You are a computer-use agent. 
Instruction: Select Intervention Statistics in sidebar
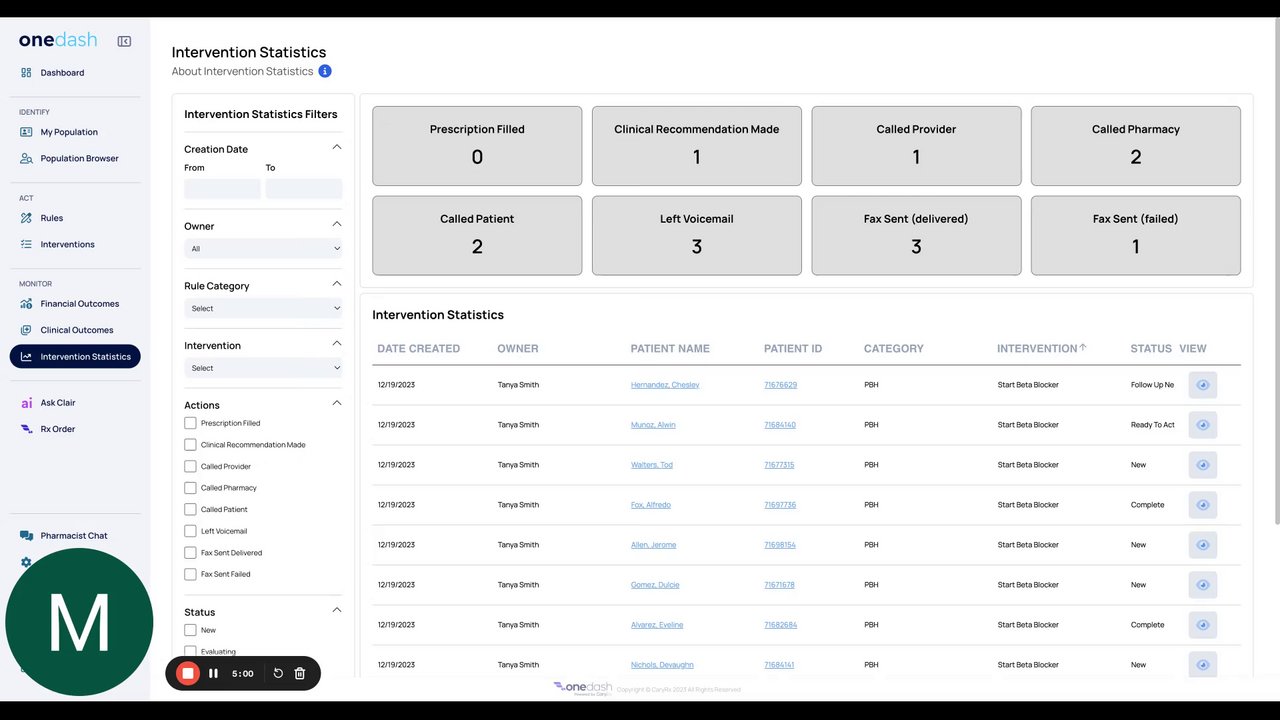tap(75, 356)
